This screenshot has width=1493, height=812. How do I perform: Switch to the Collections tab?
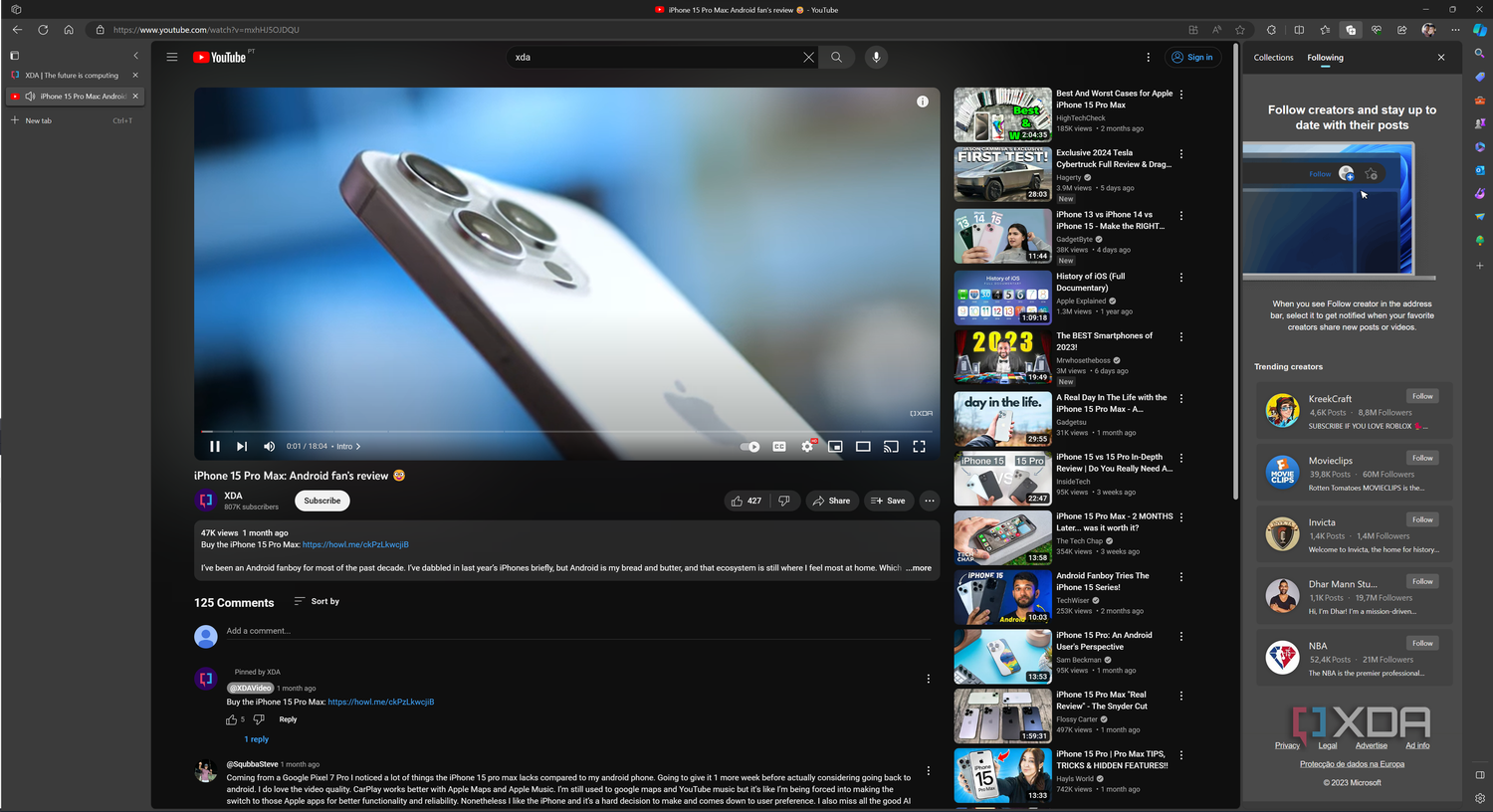pyautogui.click(x=1273, y=58)
